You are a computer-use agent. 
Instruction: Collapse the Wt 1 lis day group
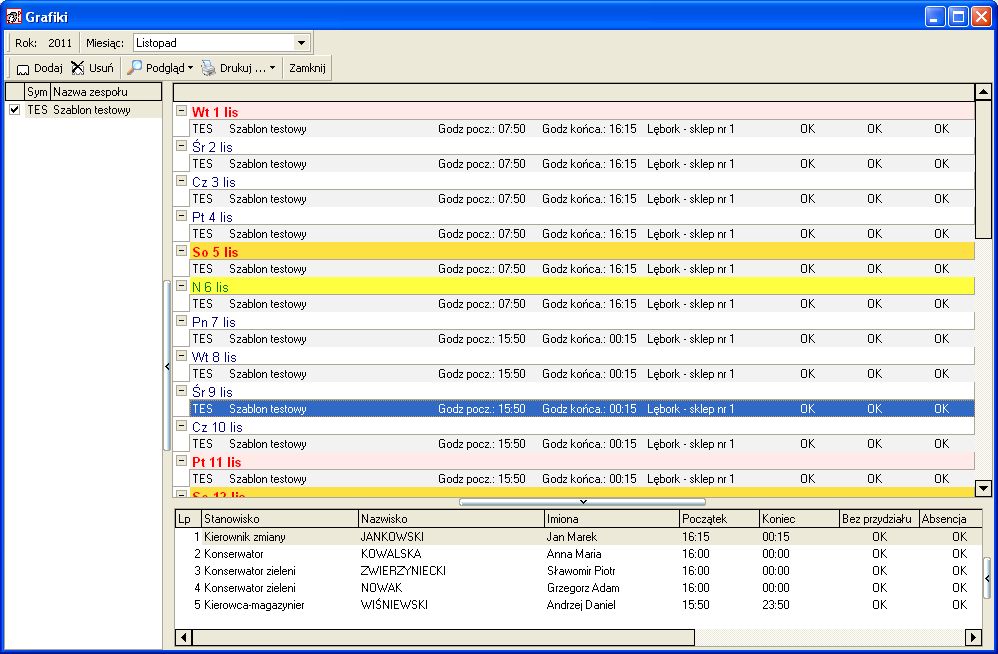point(181,111)
